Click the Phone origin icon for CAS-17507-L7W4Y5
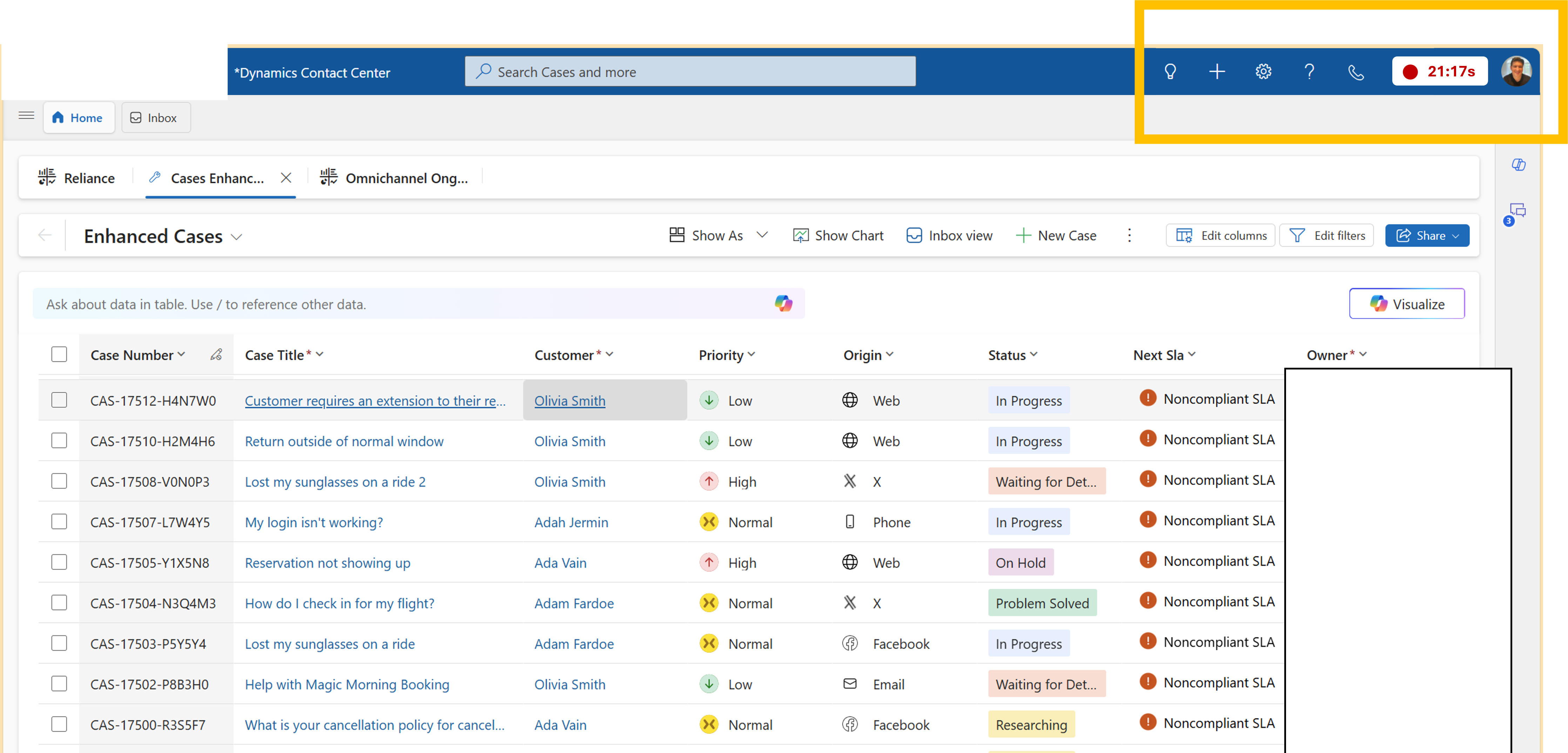 coord(850,522)
